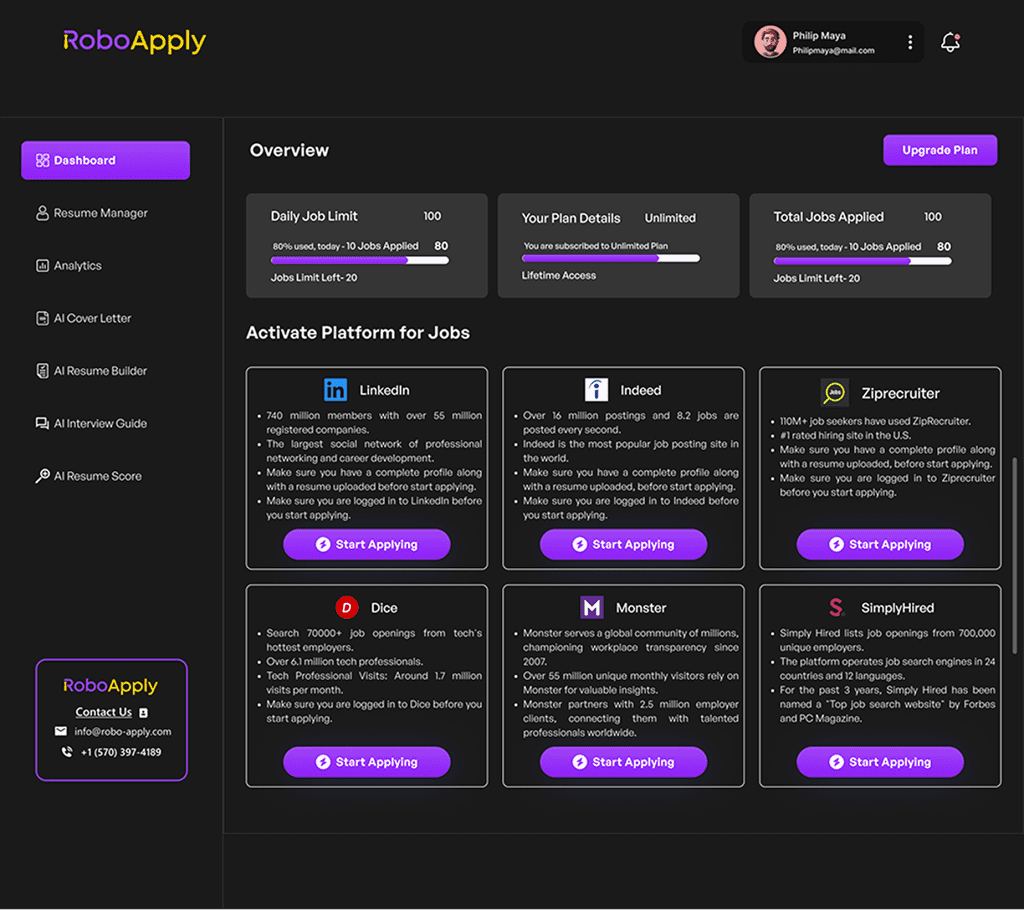The width and height of the screenshot is (1024, 911).
Task: Open the three-dot menu beside Philip Maya
Action: 910,42
